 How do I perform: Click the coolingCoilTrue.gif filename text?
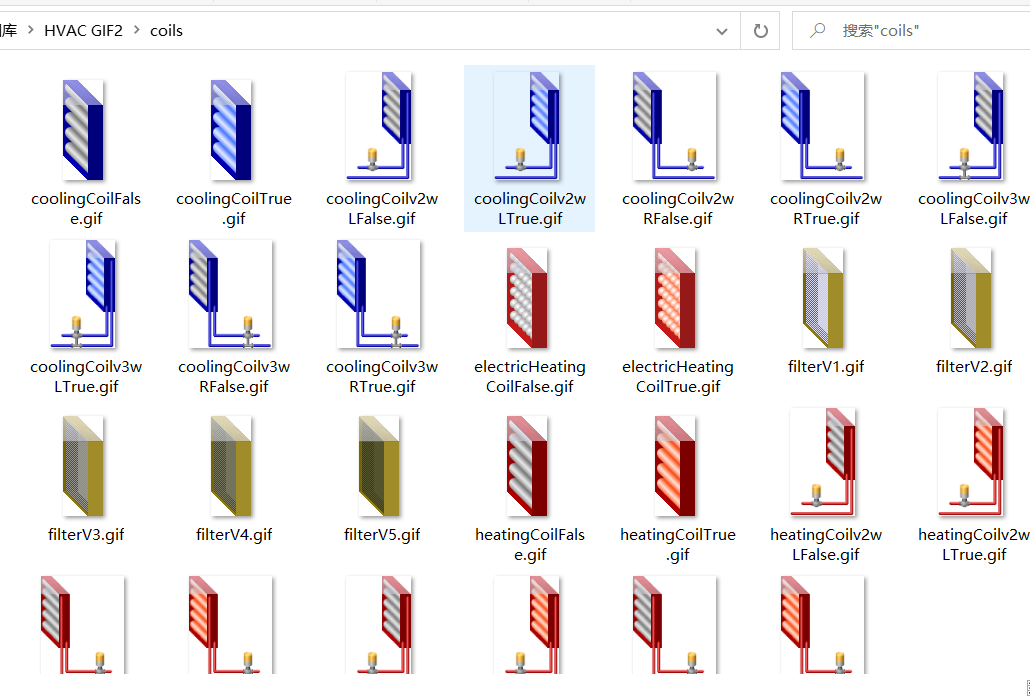point(234,208)
